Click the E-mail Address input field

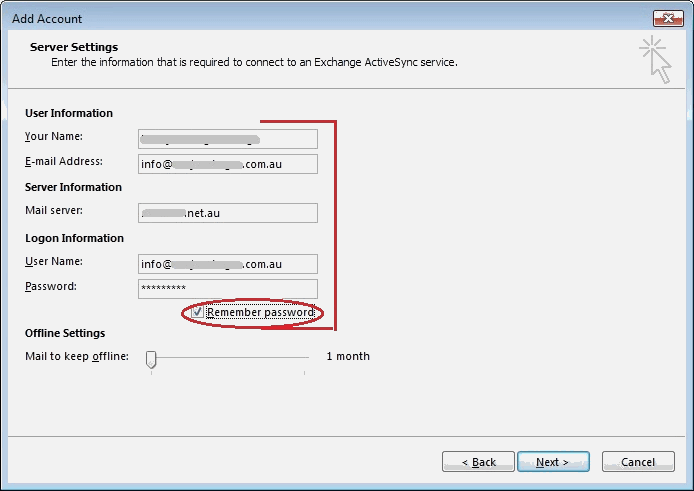[x=227, y=164]
